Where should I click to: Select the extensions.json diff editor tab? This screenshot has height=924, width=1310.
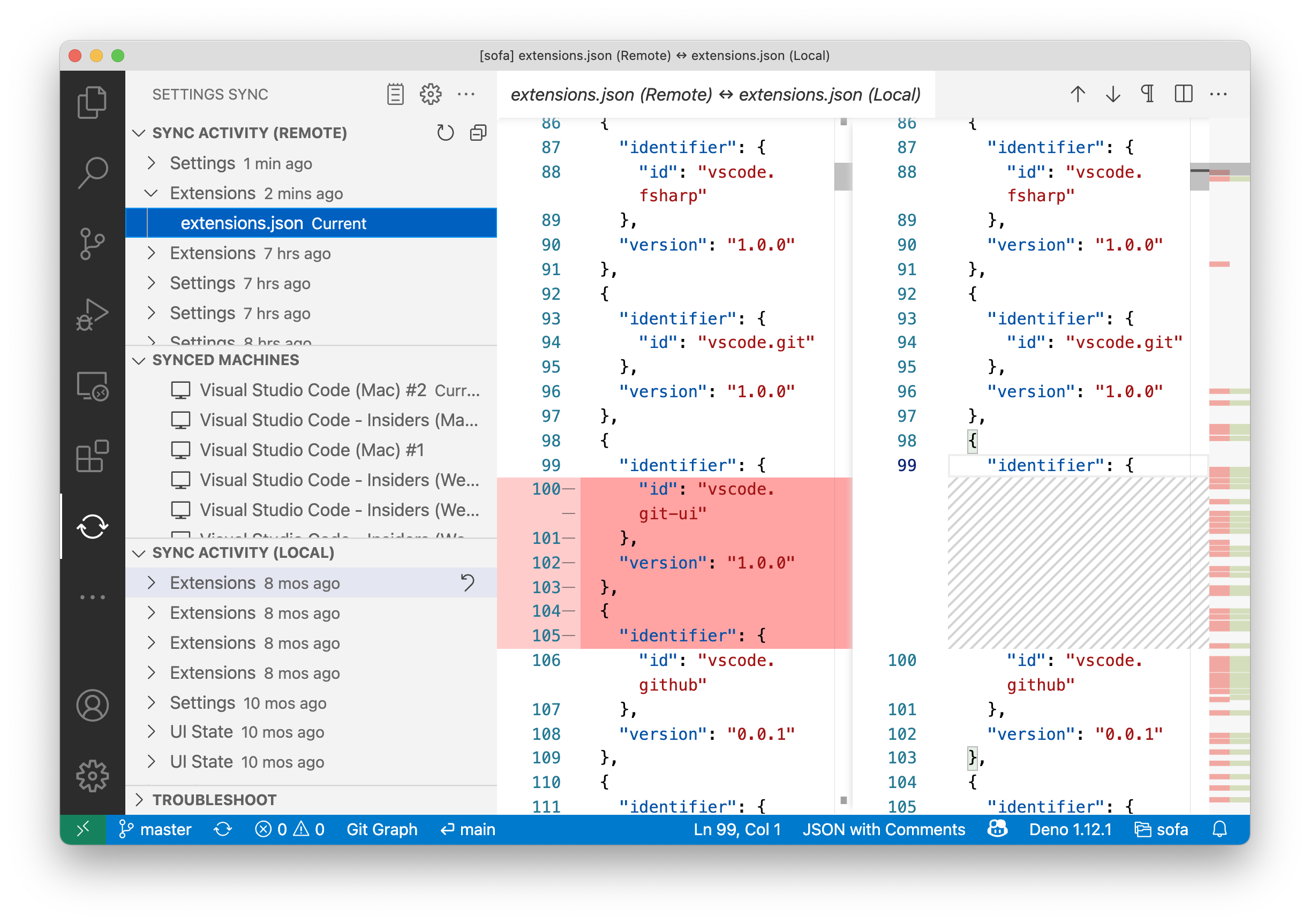click(x=716, y=94)
